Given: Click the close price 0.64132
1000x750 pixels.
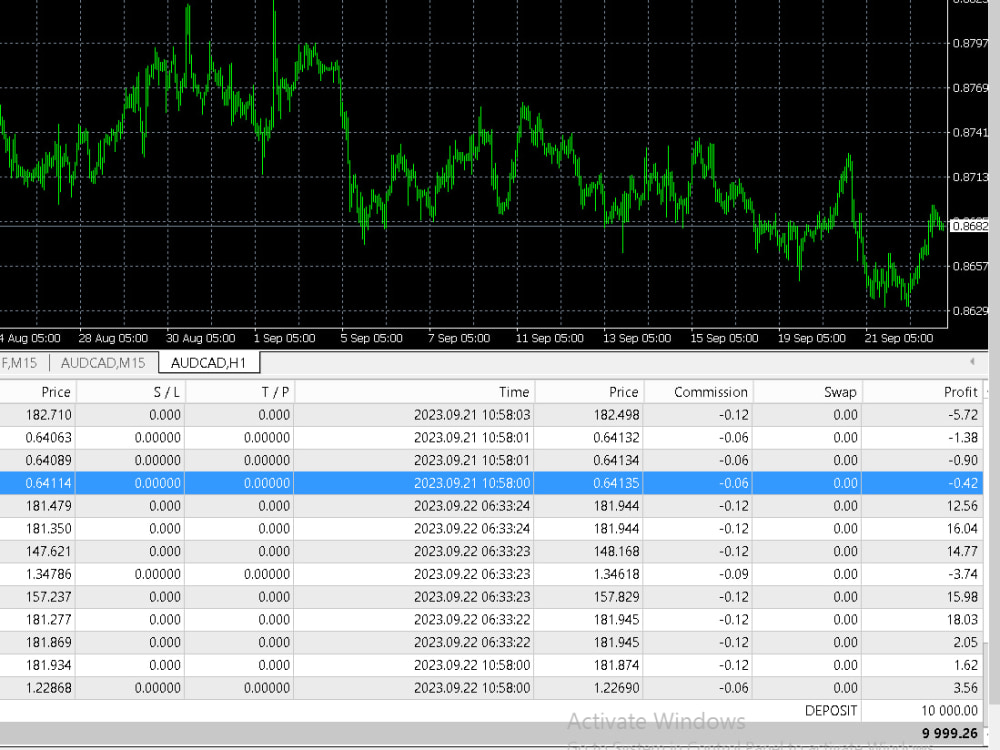Looking at the screenshot, I should (616, 438).
